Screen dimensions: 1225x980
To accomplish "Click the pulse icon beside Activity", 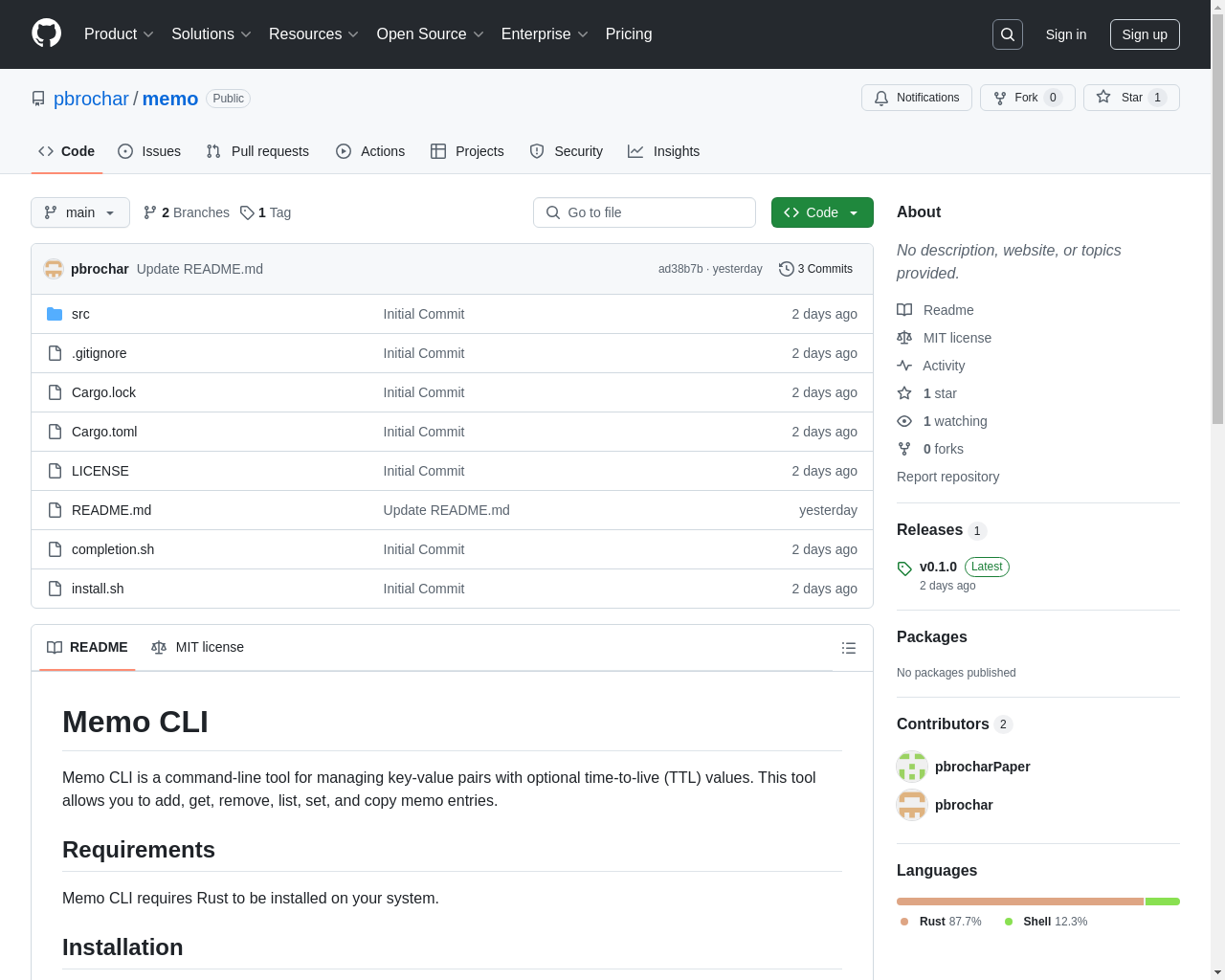I will pyautogui.click(x=904, y=366).
